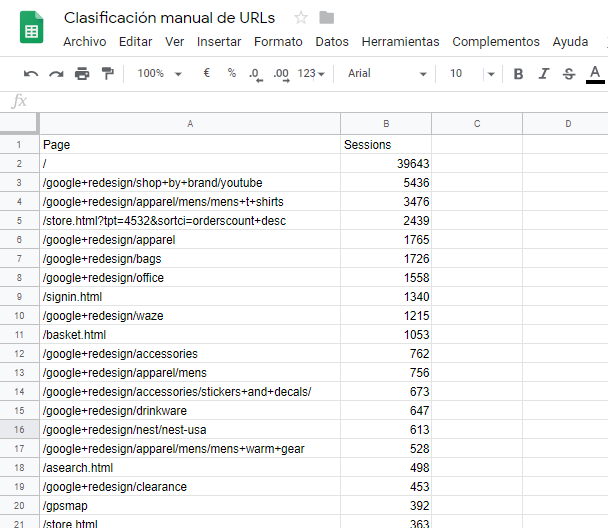Select the /asearch.html cell
The image size is (608, 528).
pos(190,468)
